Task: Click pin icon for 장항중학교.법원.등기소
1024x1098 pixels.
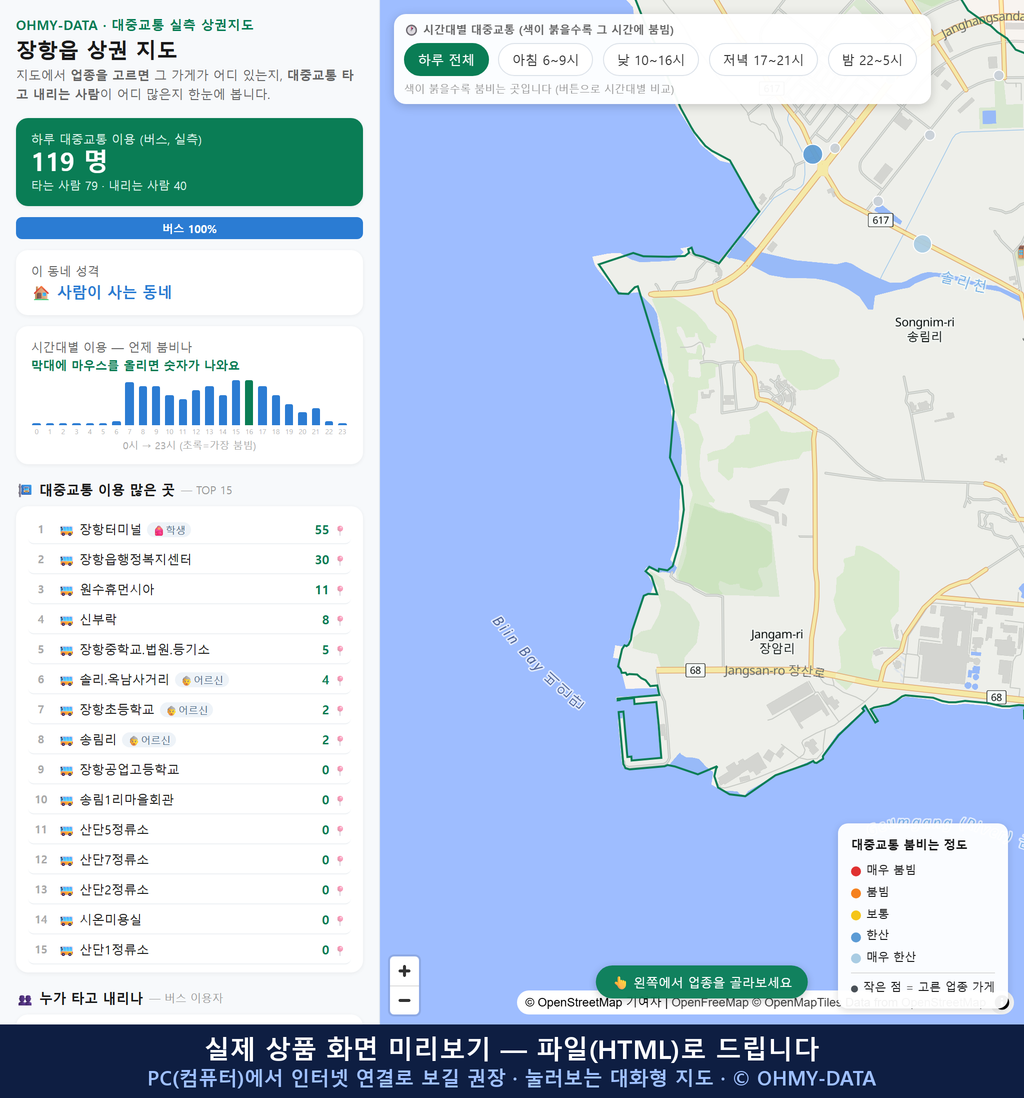Action: click(340, 650)
